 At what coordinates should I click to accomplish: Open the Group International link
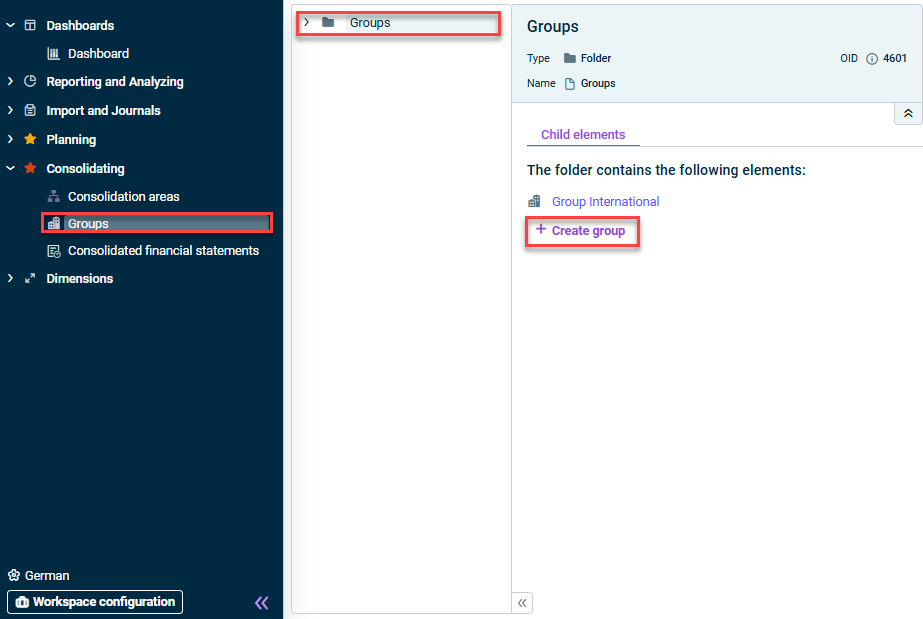click(605, 202)
